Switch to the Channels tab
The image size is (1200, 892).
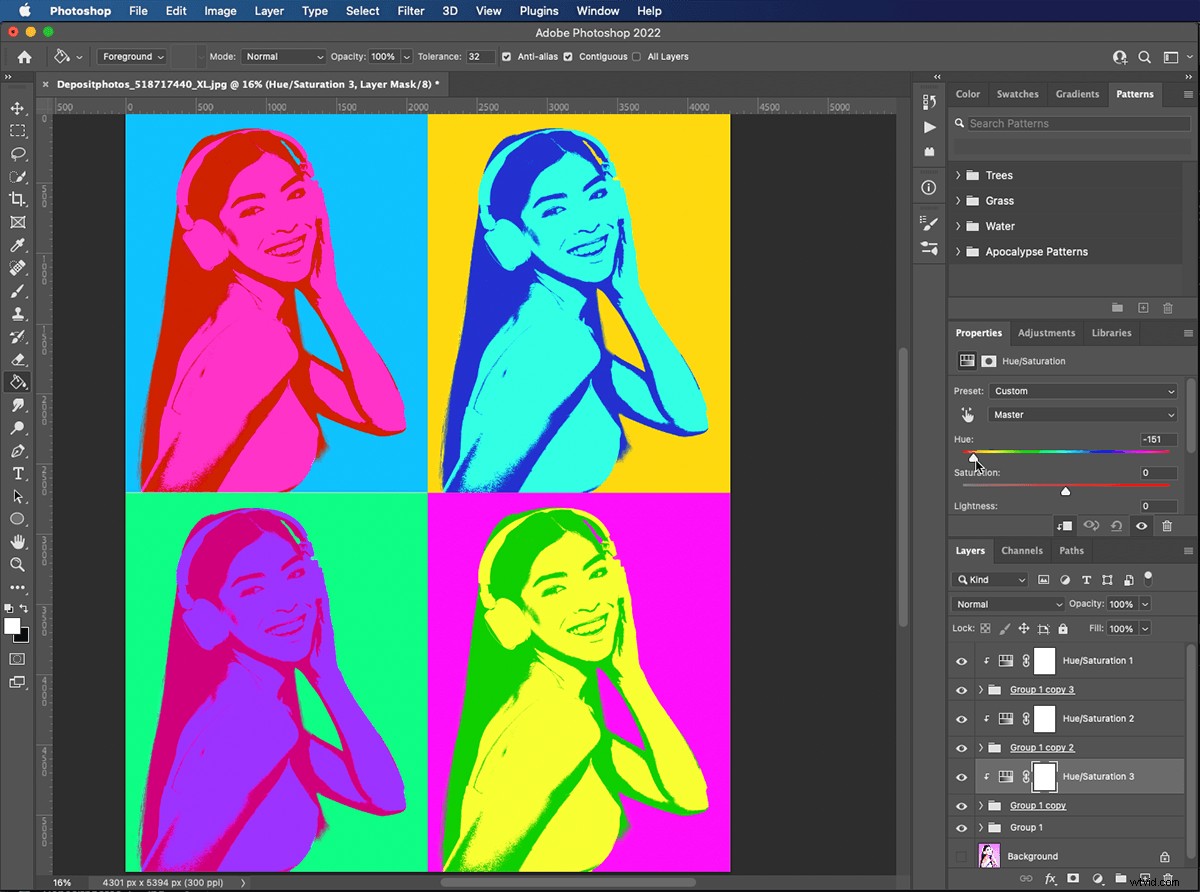pos(1022,551)
